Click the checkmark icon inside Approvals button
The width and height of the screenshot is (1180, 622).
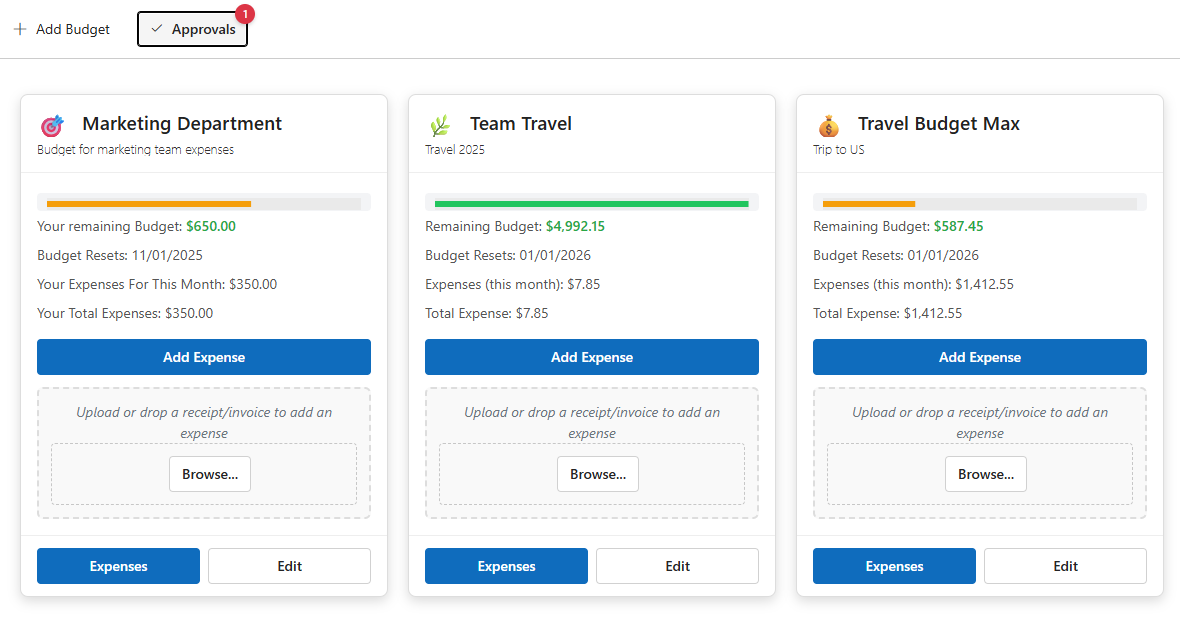pyautogui.click(x=157, y=29)
